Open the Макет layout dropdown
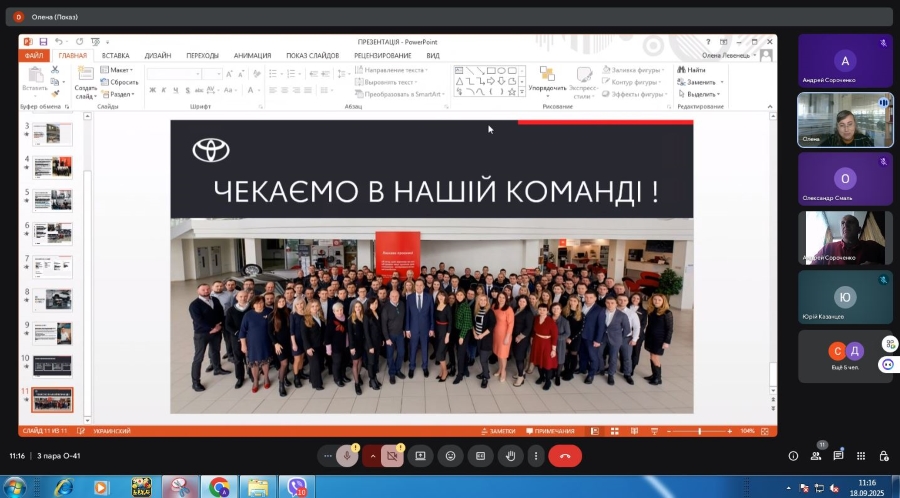The image size is (900, 498). [120, 70]
